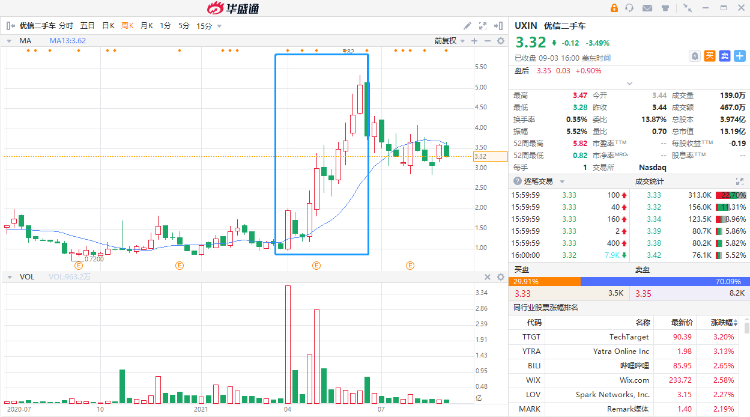Close the VOL indicator panel
Viewport: 750px width, 417px height.
[x=487, y=277]
